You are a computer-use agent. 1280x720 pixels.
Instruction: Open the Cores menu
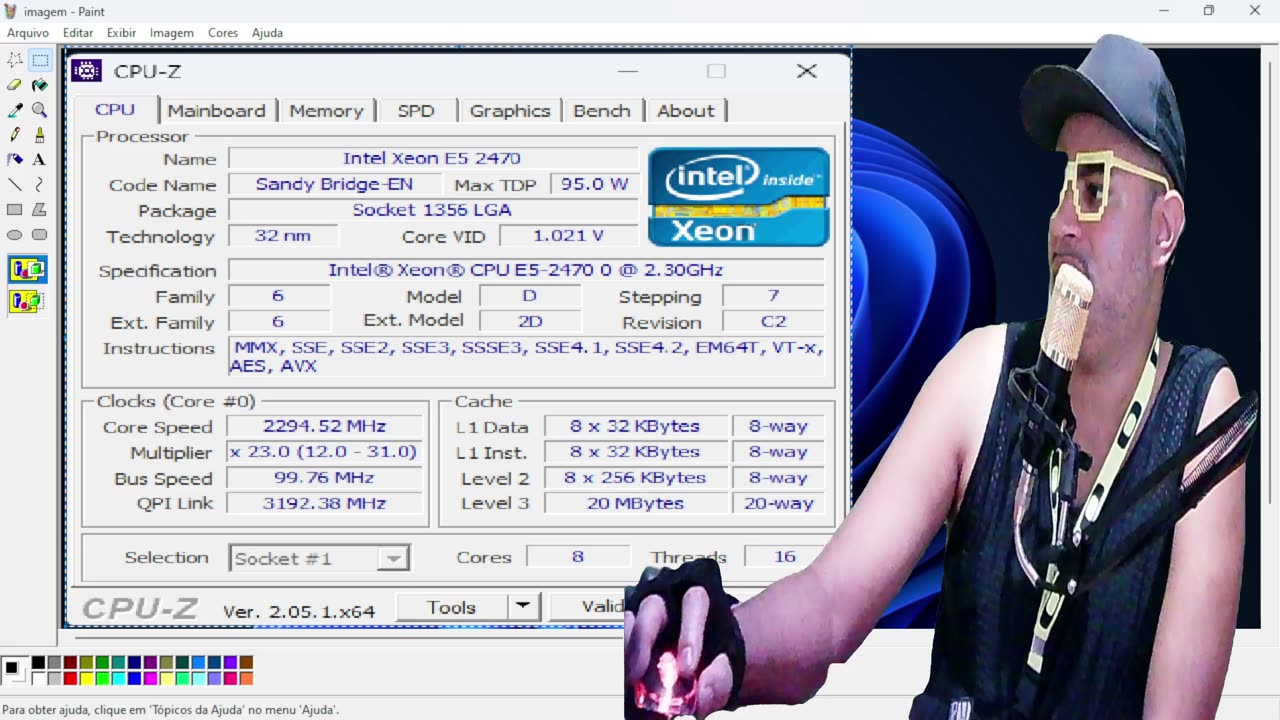[x=223, y=33]
